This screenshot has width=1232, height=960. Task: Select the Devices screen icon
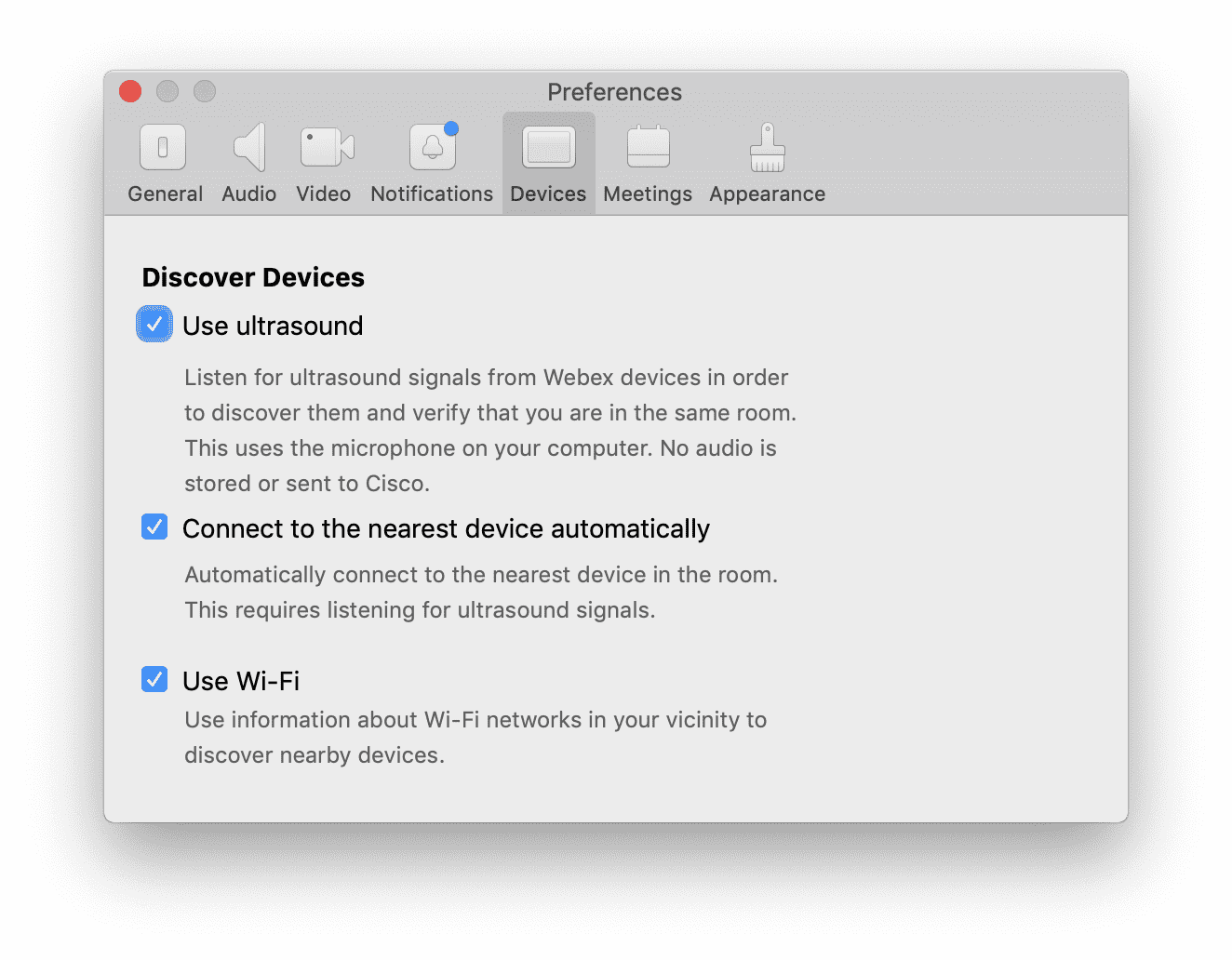pyautogui.click(x=549, y=147)
